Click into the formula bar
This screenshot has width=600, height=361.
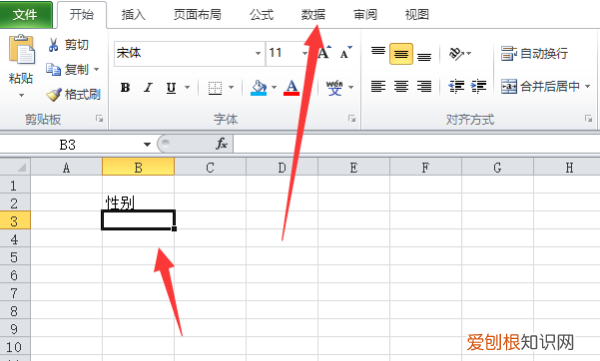point(416,144)
